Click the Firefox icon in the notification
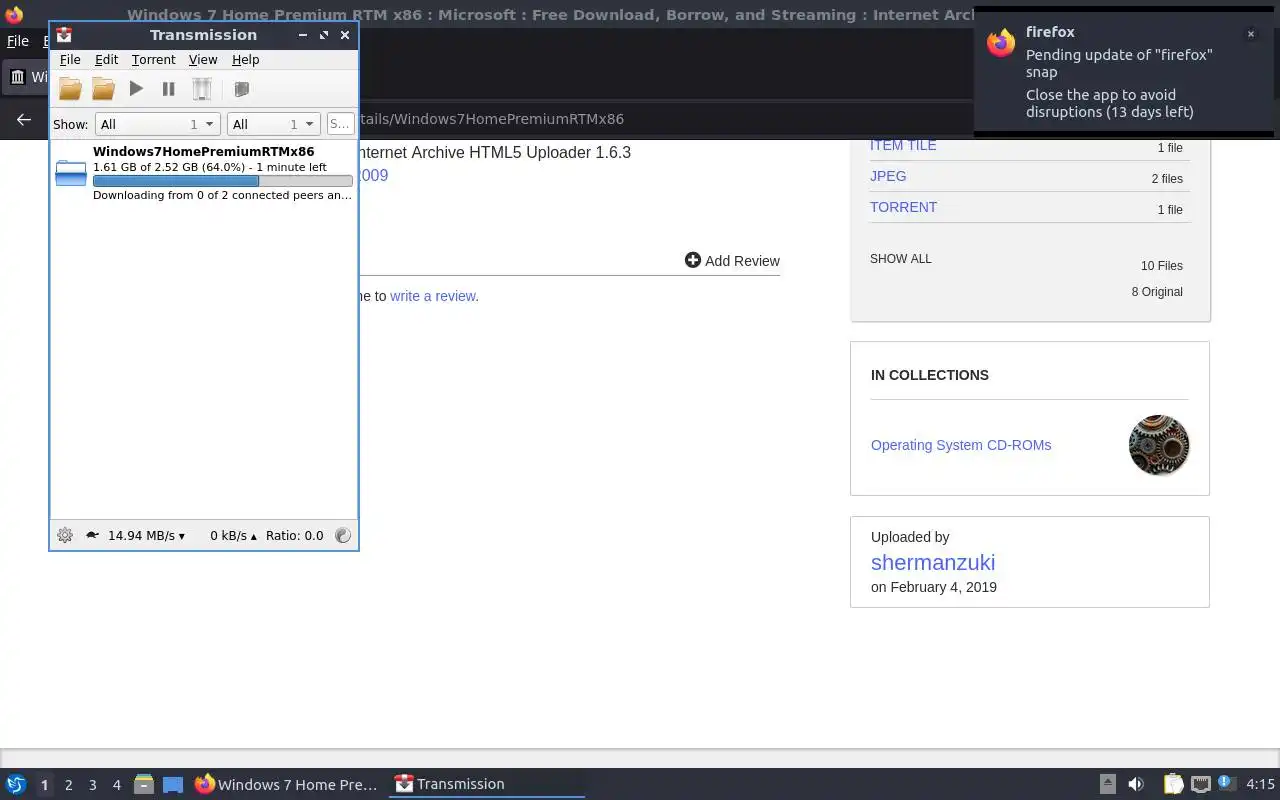Screen dimensions: 1280x800 tap(1001, 42)
